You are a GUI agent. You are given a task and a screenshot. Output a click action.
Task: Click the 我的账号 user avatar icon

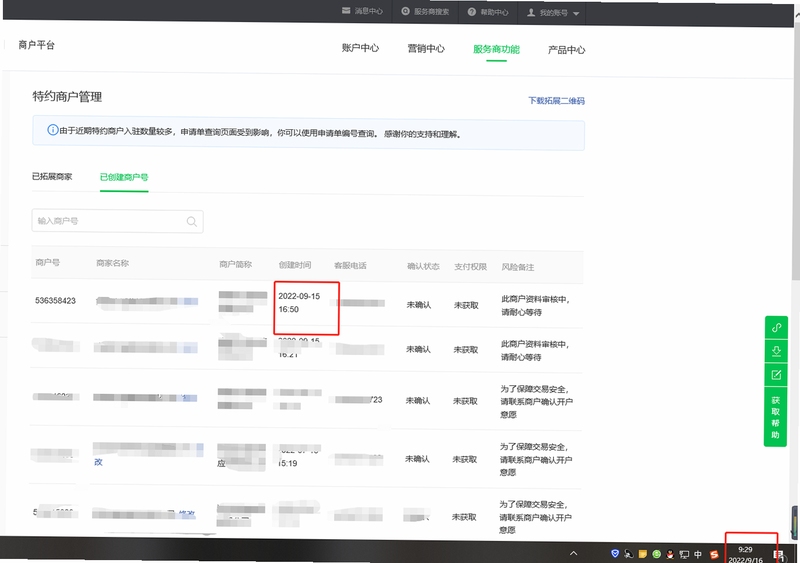(531, 12)
